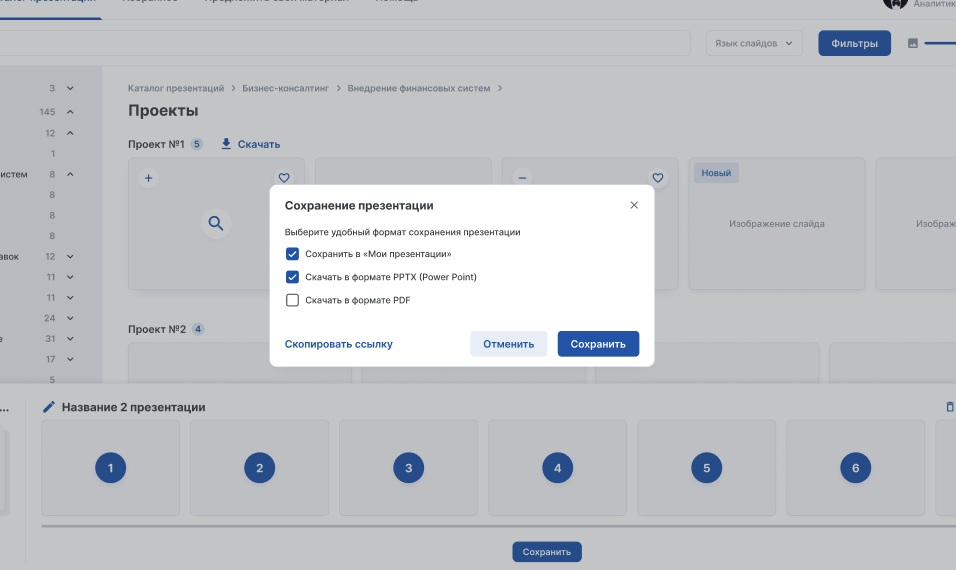
Task: Click the thumbnail size slider track
Action: 940,43
